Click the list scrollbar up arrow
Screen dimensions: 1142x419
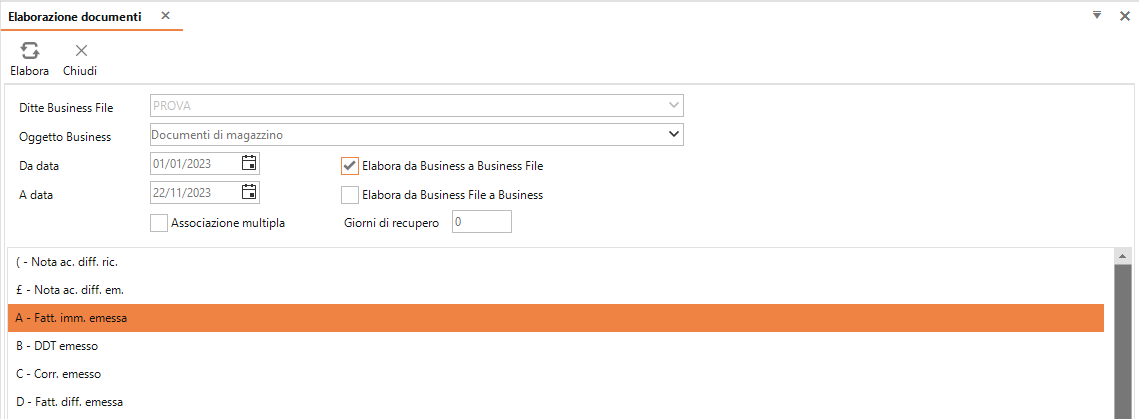pos(1123,257)
